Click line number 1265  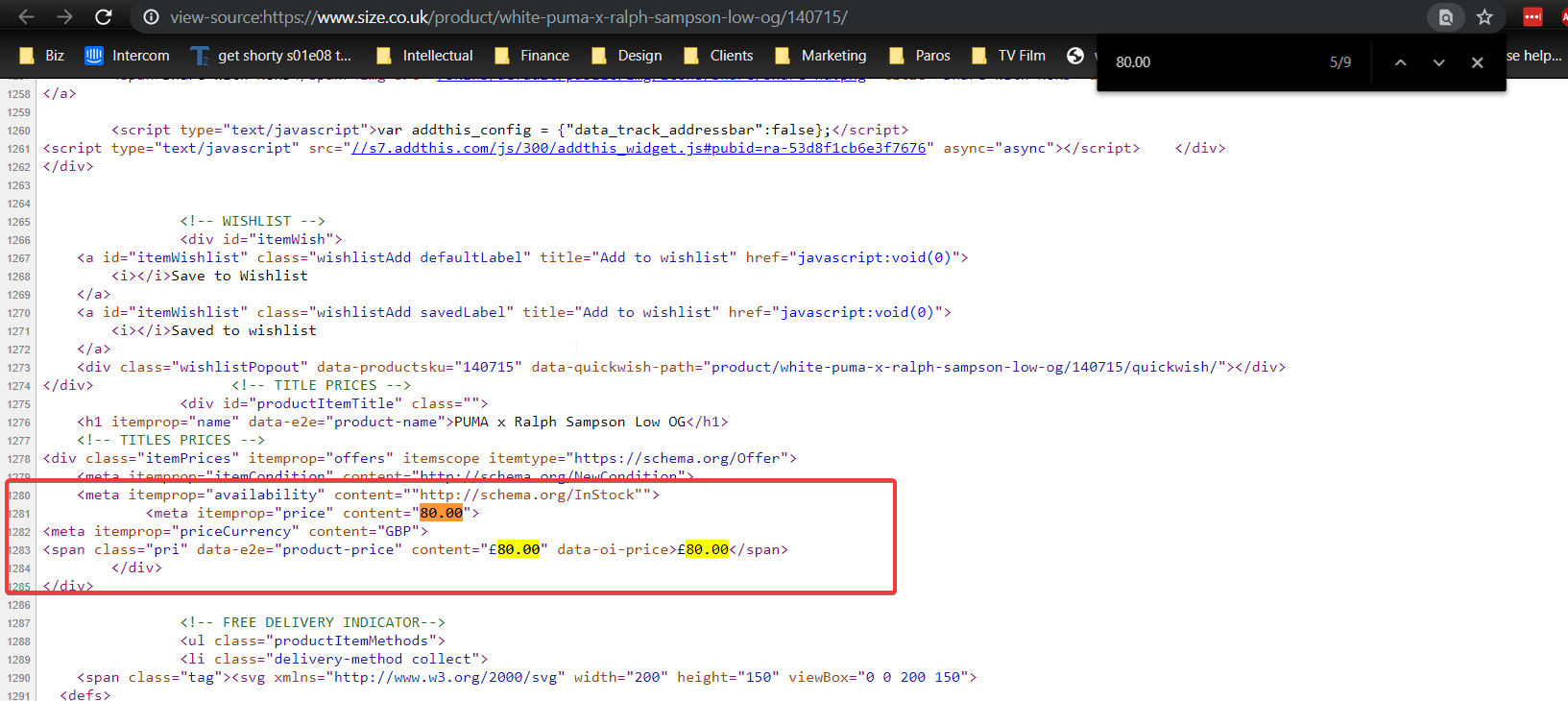tap(18, 222)
